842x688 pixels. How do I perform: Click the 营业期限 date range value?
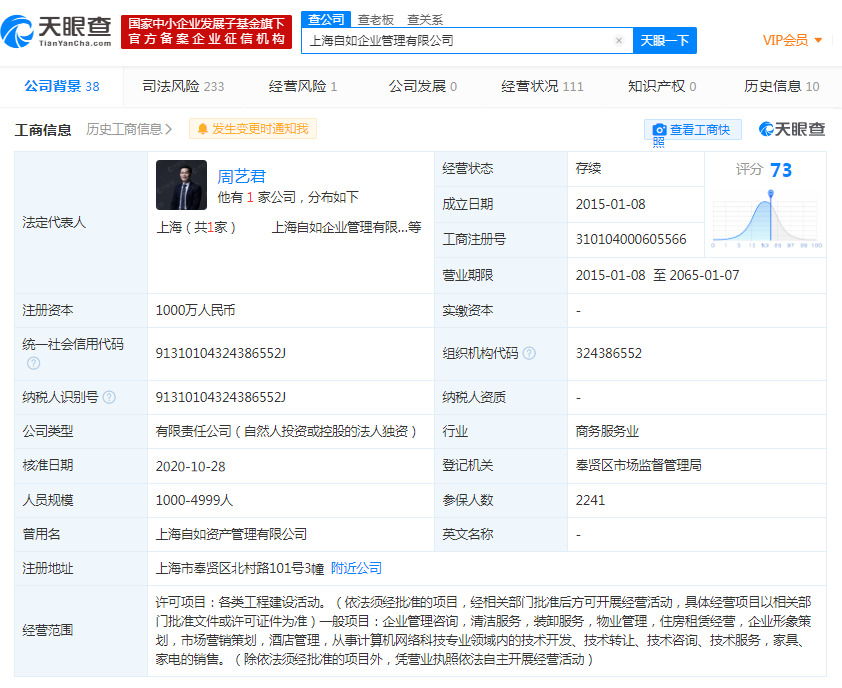pyautogui.click(x=657, y=275)
